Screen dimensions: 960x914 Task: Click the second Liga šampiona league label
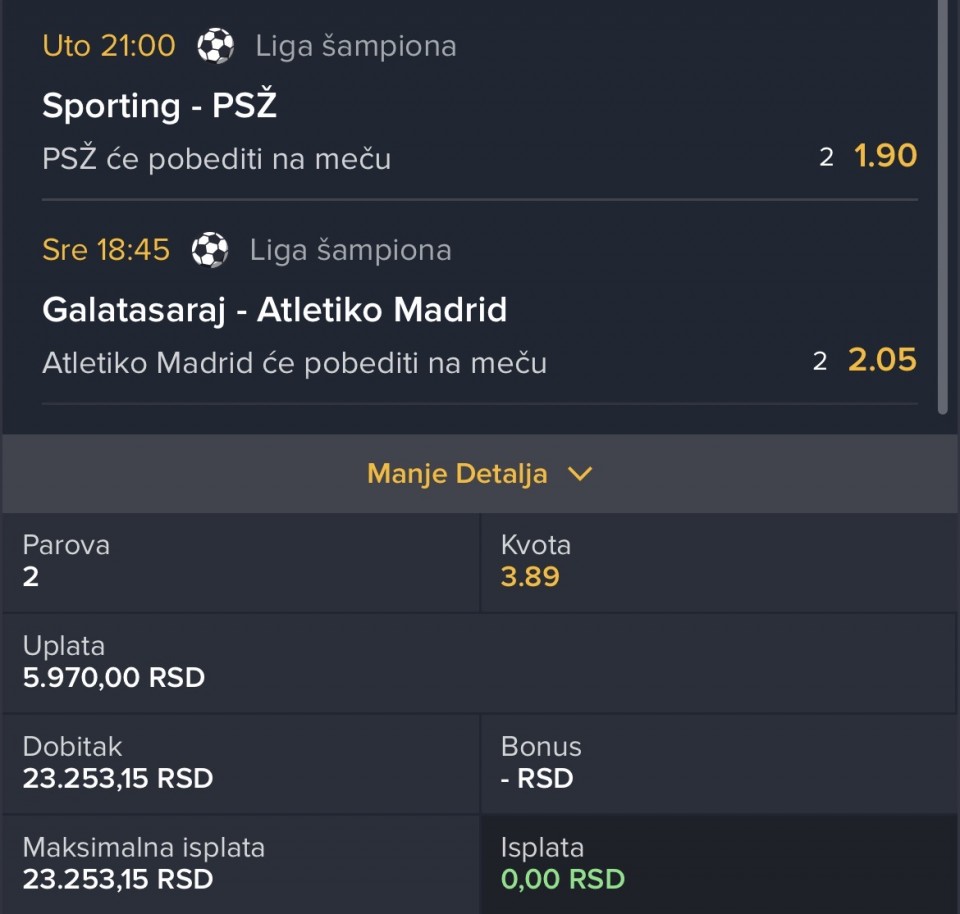(x=350, y=250)
